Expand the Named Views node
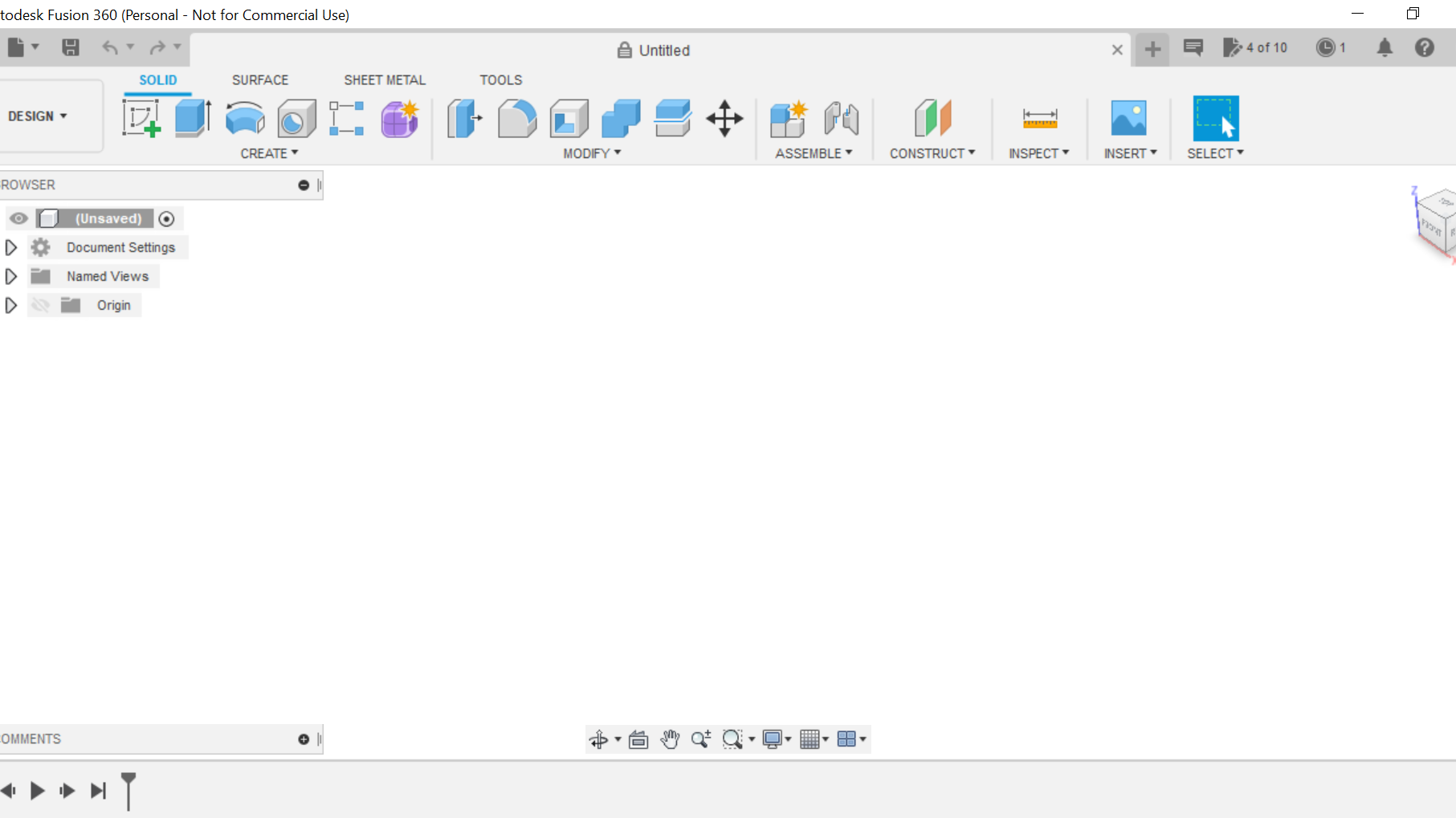Screen dimensions: 1456x818 click(x=11, y=276)
